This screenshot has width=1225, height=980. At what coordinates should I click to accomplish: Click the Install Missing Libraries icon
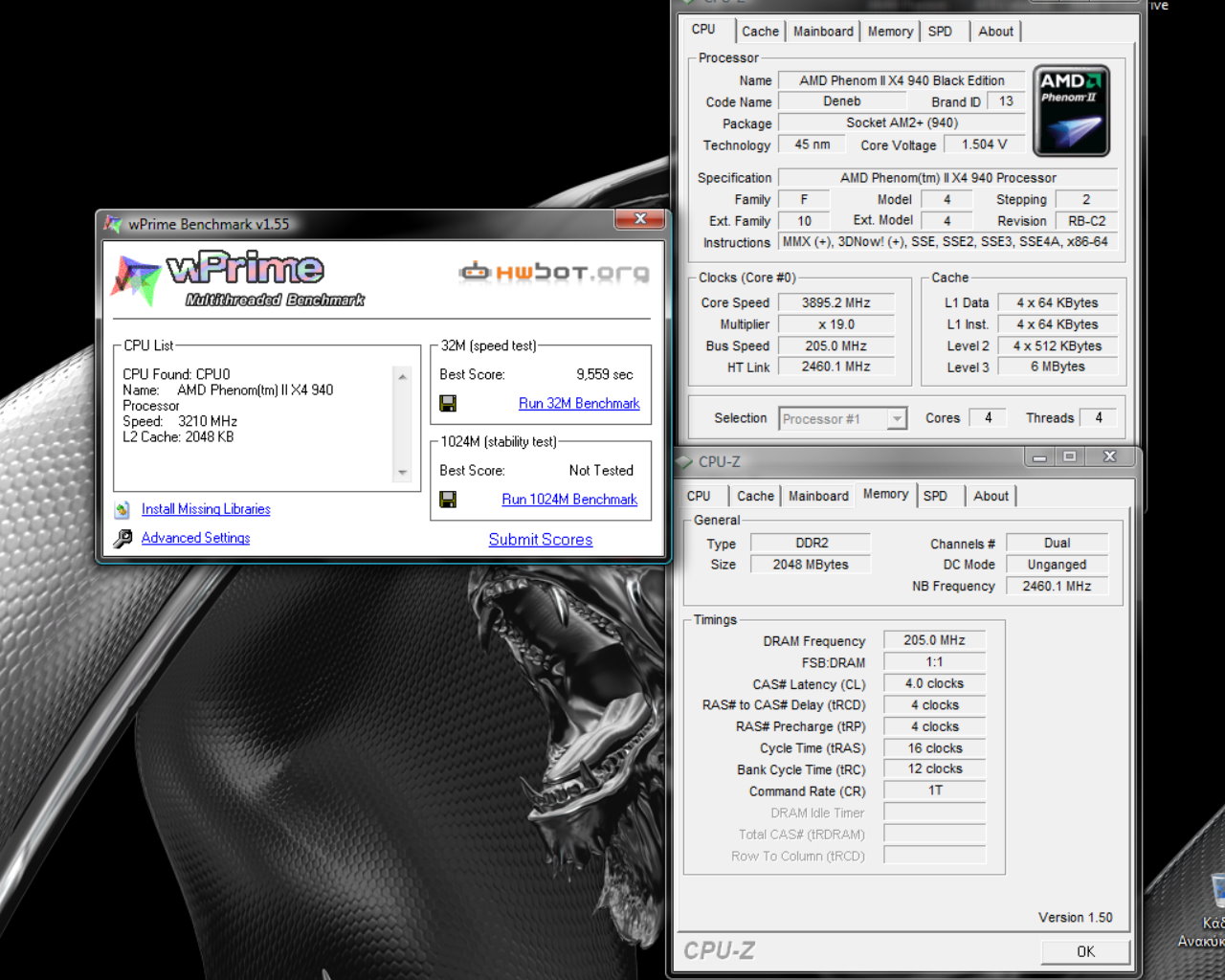pyautogui.click(x=122, y=509)
